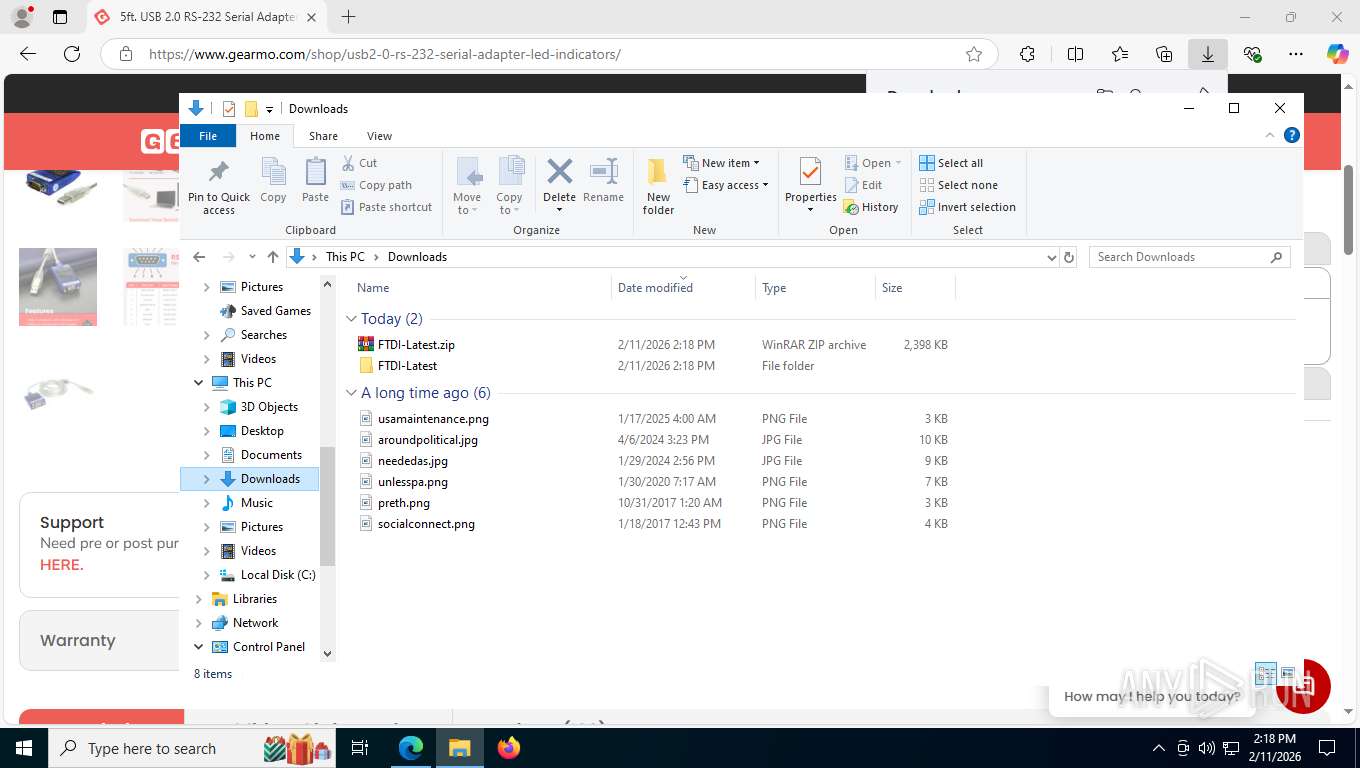Click the Edge address bar

pos(549,54)
